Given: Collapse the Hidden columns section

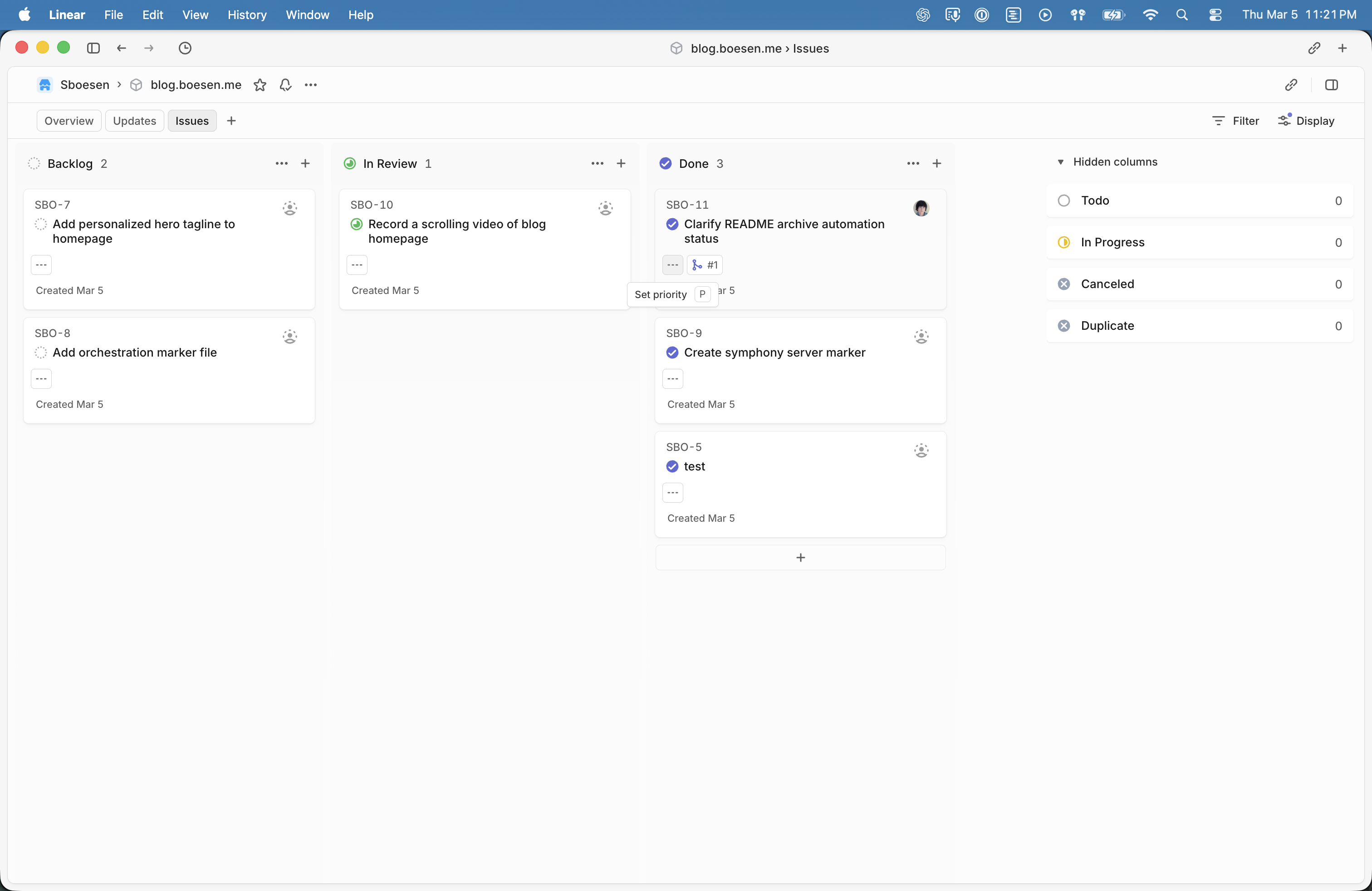Looking at the screenshot, I should (x=1061, y=162).
